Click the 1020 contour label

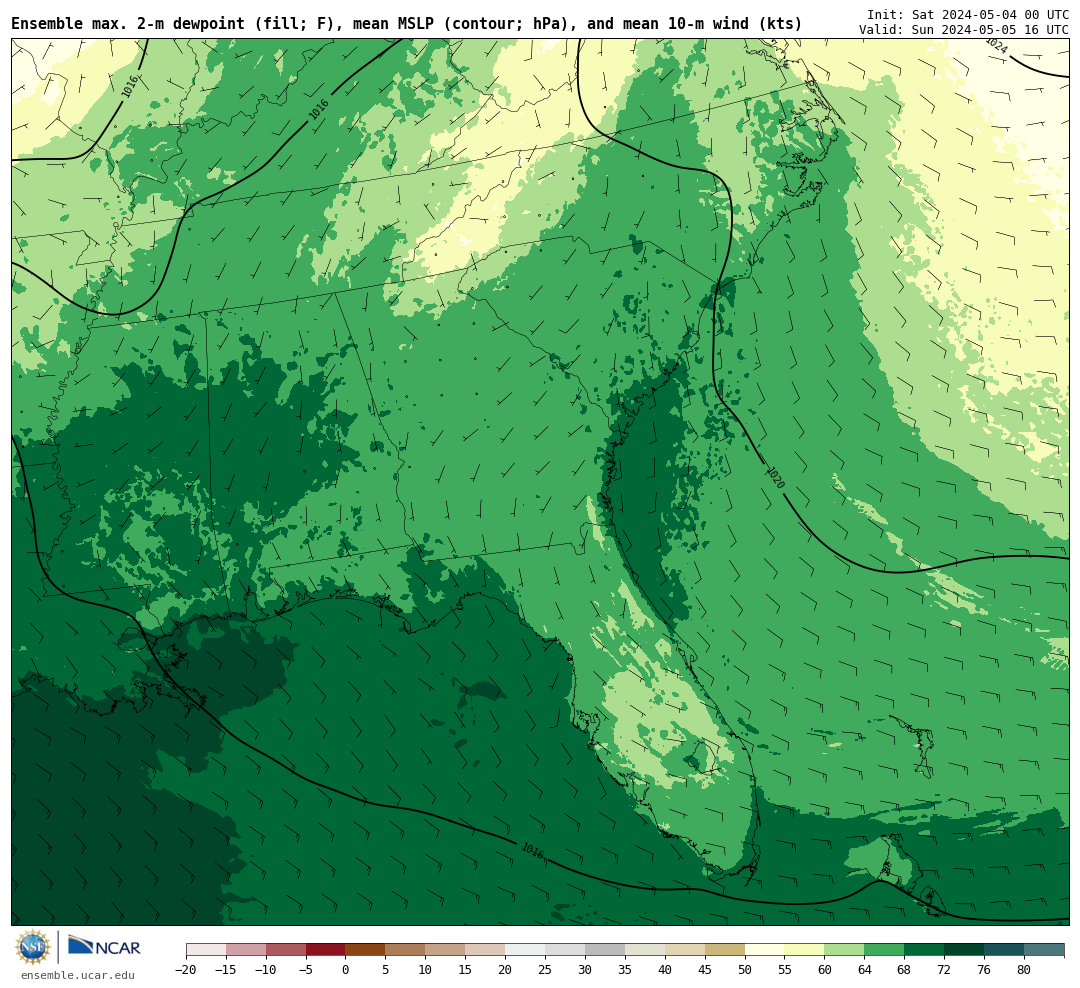[x=776, y=477]
